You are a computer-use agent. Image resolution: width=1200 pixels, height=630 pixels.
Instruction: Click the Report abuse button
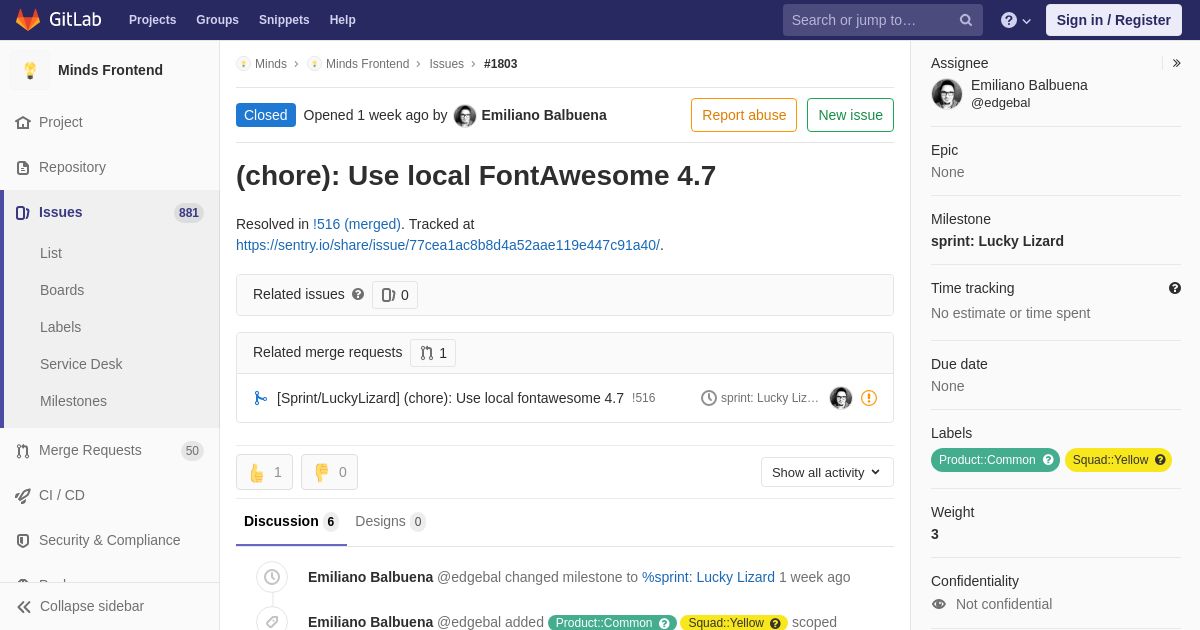click(x=744, y=115)
